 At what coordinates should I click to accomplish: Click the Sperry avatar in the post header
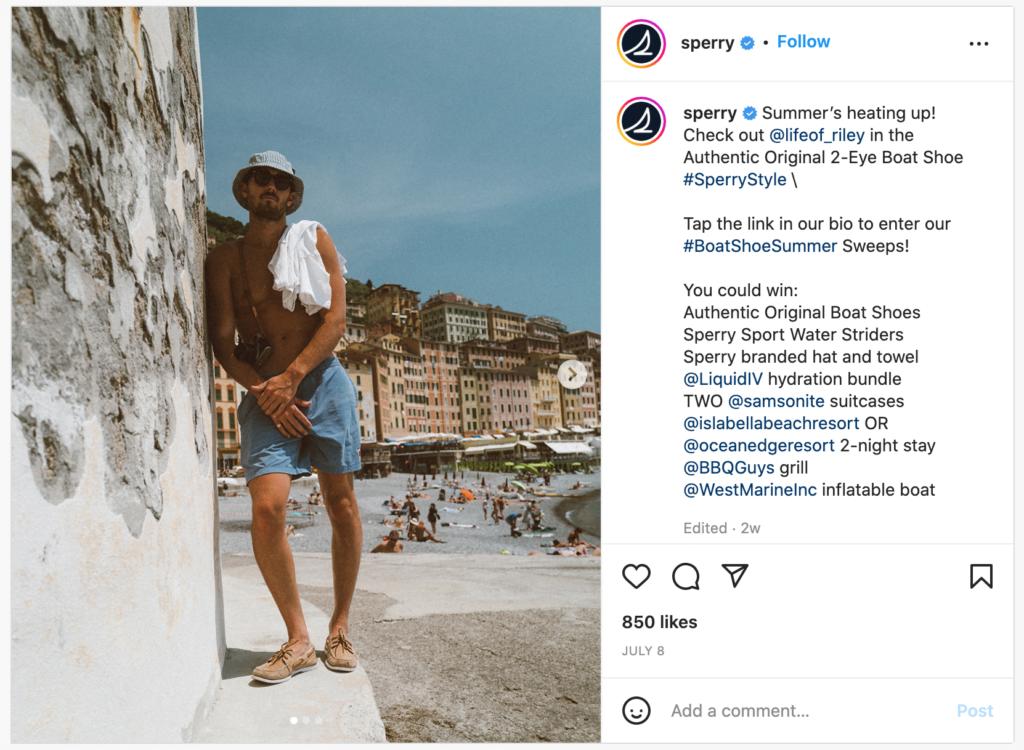pyautogui.click(x=641, y=44)
